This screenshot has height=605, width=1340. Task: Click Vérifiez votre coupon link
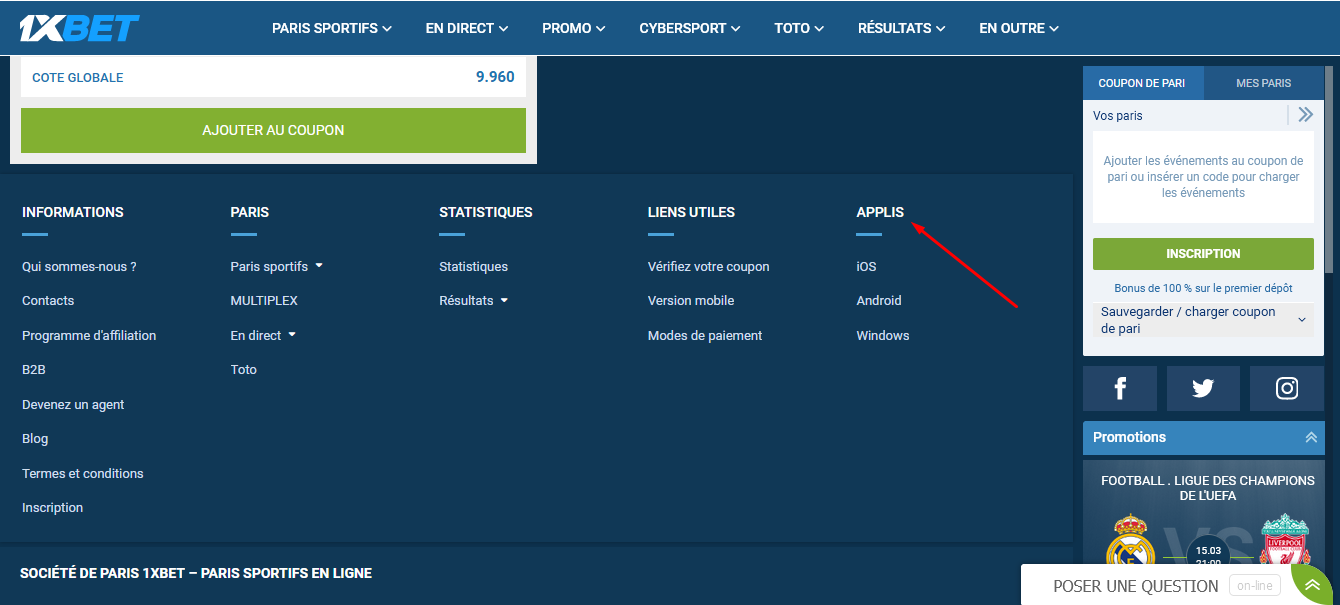[x=708, y=267]
